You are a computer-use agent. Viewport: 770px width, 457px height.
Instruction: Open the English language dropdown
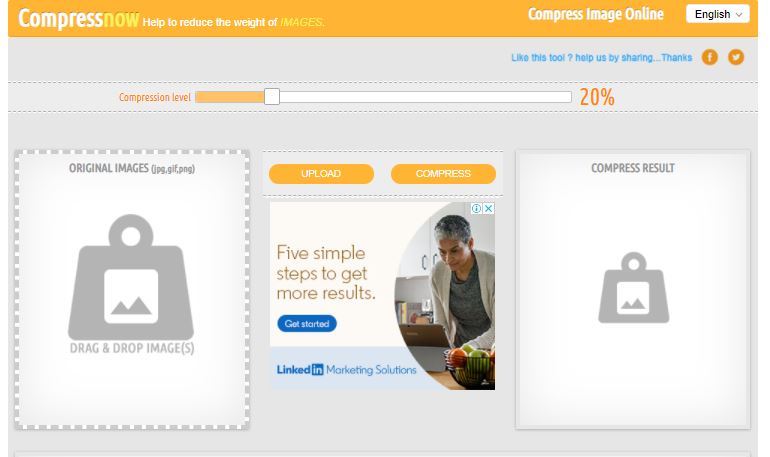click(x=717, y=14)
